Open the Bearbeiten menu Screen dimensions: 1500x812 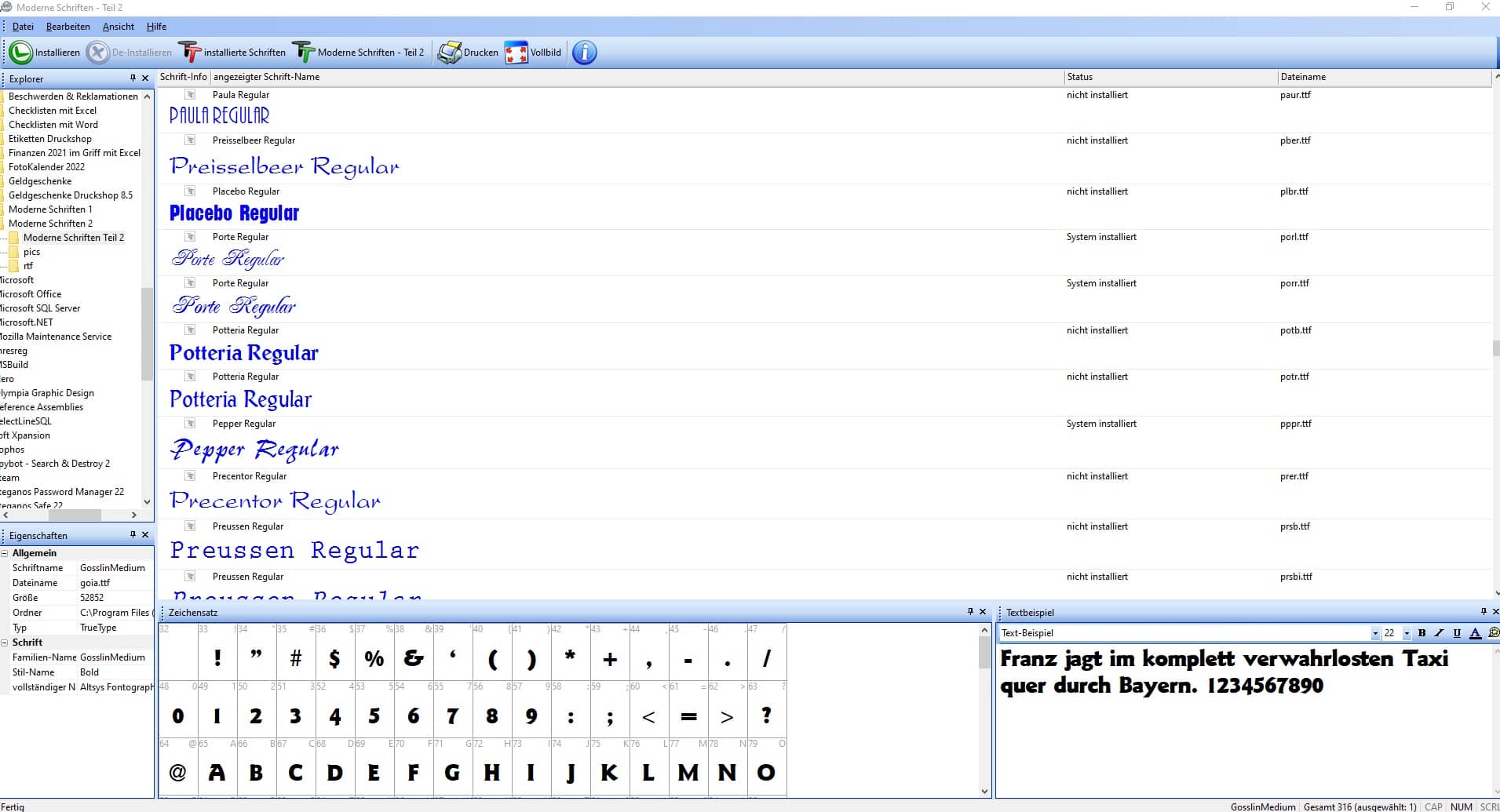pyautogui.click(x=68, y=26)
